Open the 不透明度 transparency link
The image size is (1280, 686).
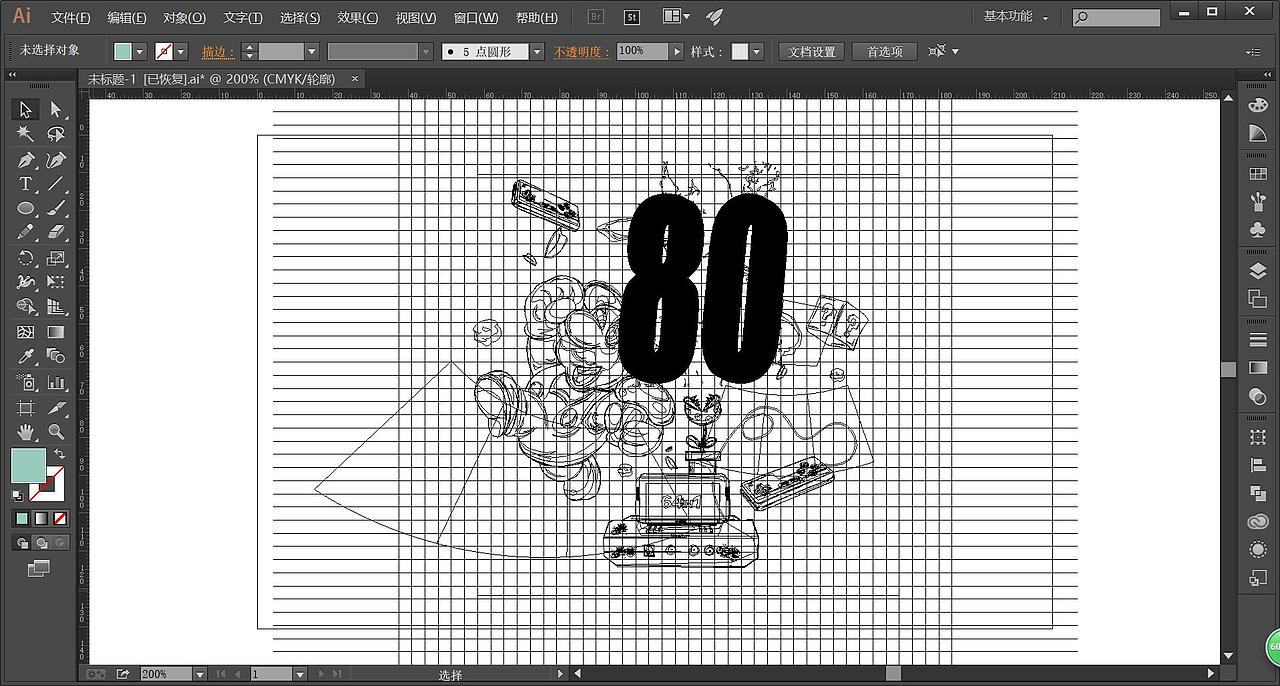click(x=581, y=52)
